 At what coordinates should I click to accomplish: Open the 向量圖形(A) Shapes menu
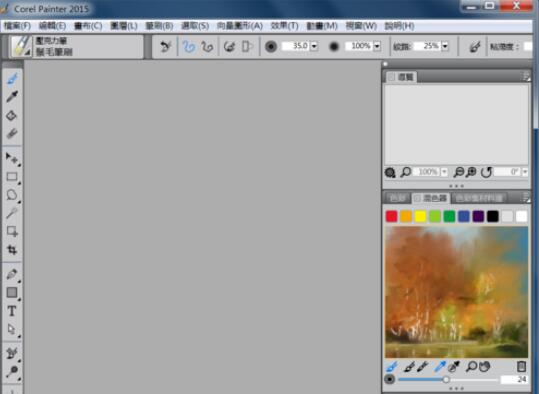pyautogui.click(x=240, y=26)
